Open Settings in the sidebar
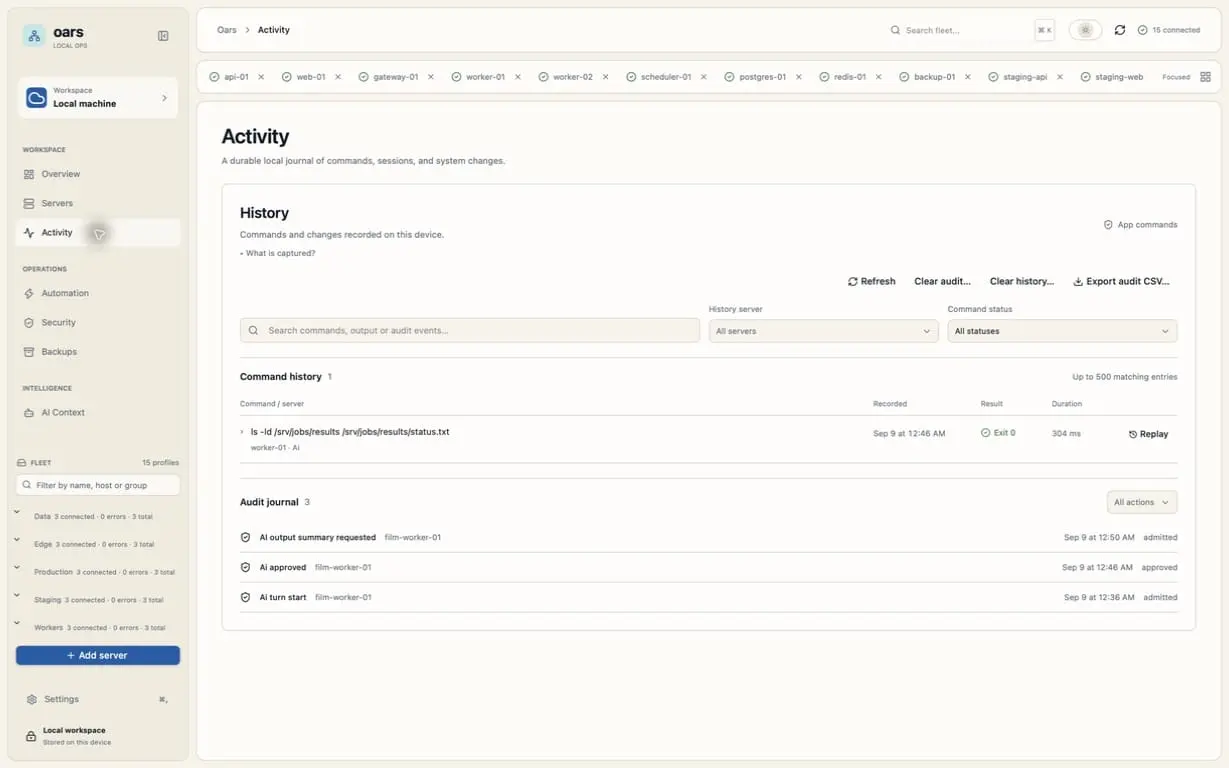 pyautogui.click(x=97, y=699)
